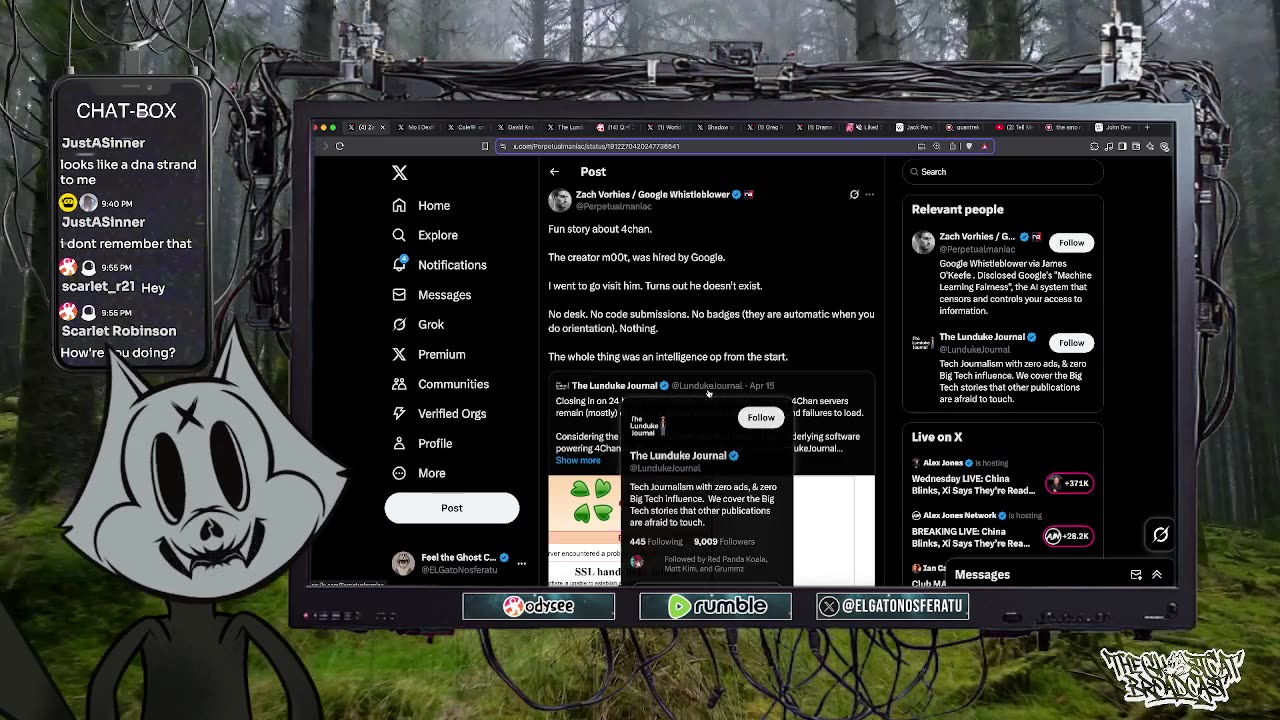Click the +371K listener badge
Screen dimensions: 1280x720
click(1069, 484)
